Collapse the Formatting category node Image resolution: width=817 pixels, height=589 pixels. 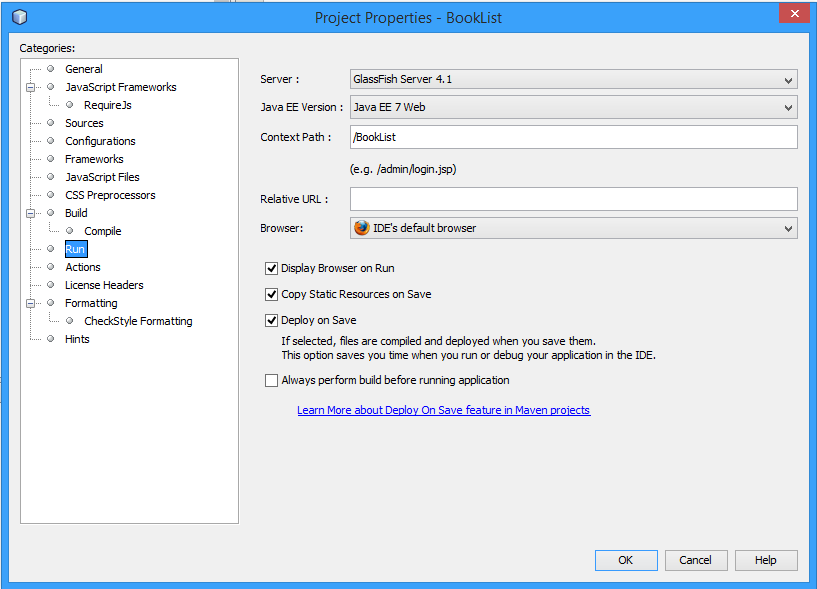[x=31, y=303]
